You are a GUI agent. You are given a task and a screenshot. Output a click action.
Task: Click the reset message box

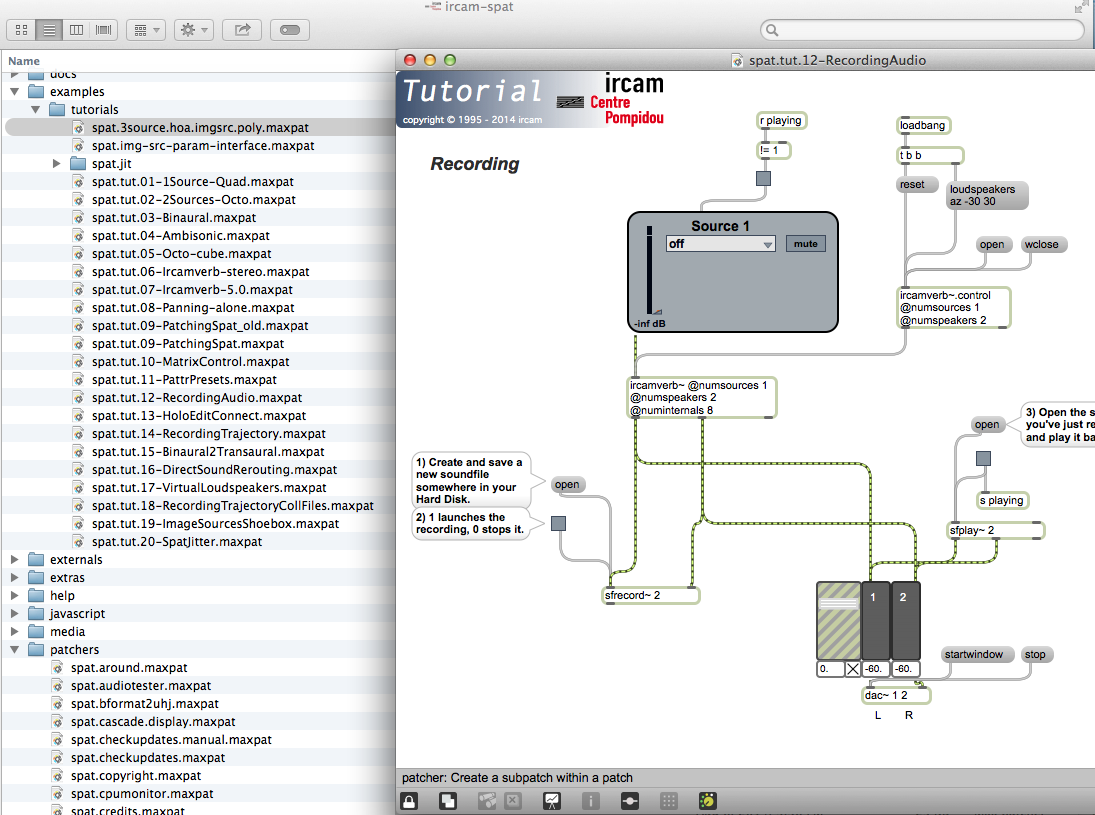coord(917,184)
